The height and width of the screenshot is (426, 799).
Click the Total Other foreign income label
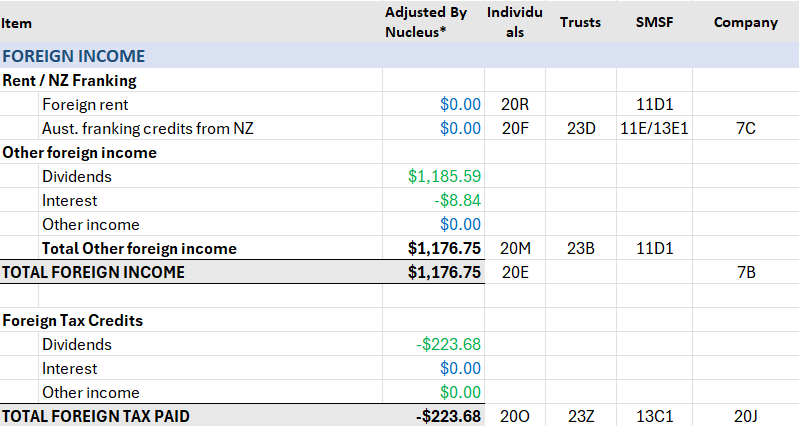tap(139, 248)
